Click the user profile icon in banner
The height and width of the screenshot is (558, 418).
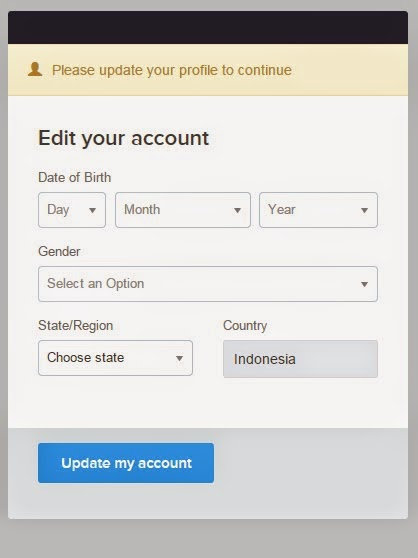click(35, 69)
